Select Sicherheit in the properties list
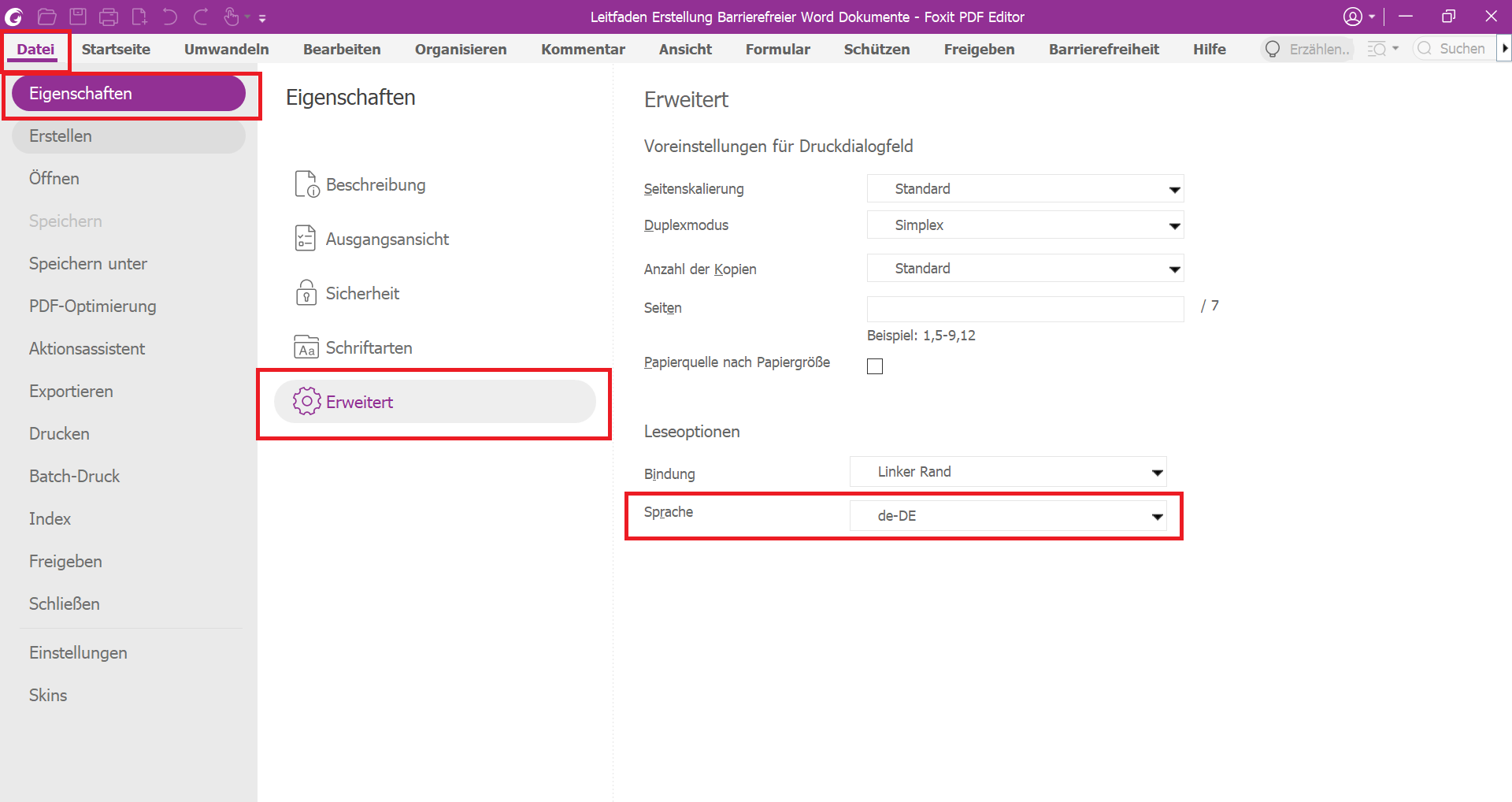The width and height of the screenshot is (1512, 802). pyautogui.click(x=362, y=294)
